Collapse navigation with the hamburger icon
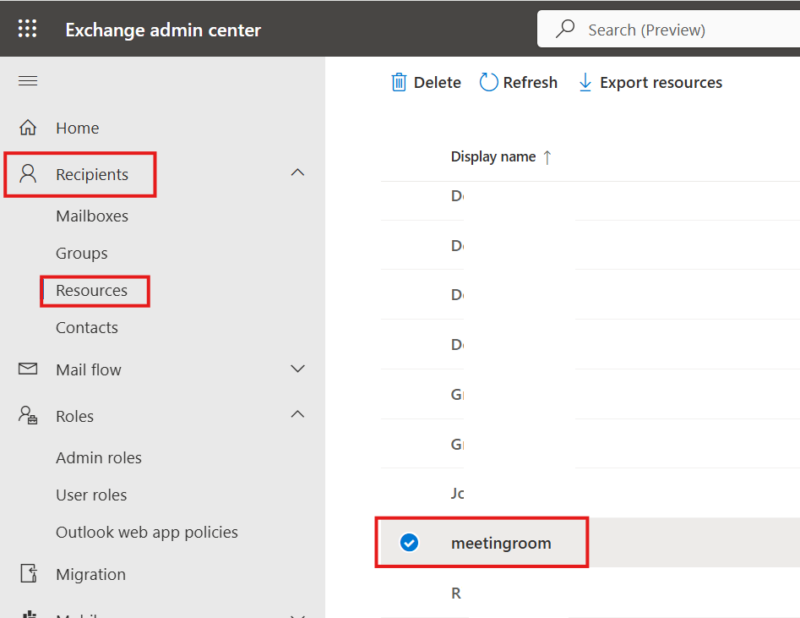Image resolution: width=800 pixels, height=618 pixels. 28,81
